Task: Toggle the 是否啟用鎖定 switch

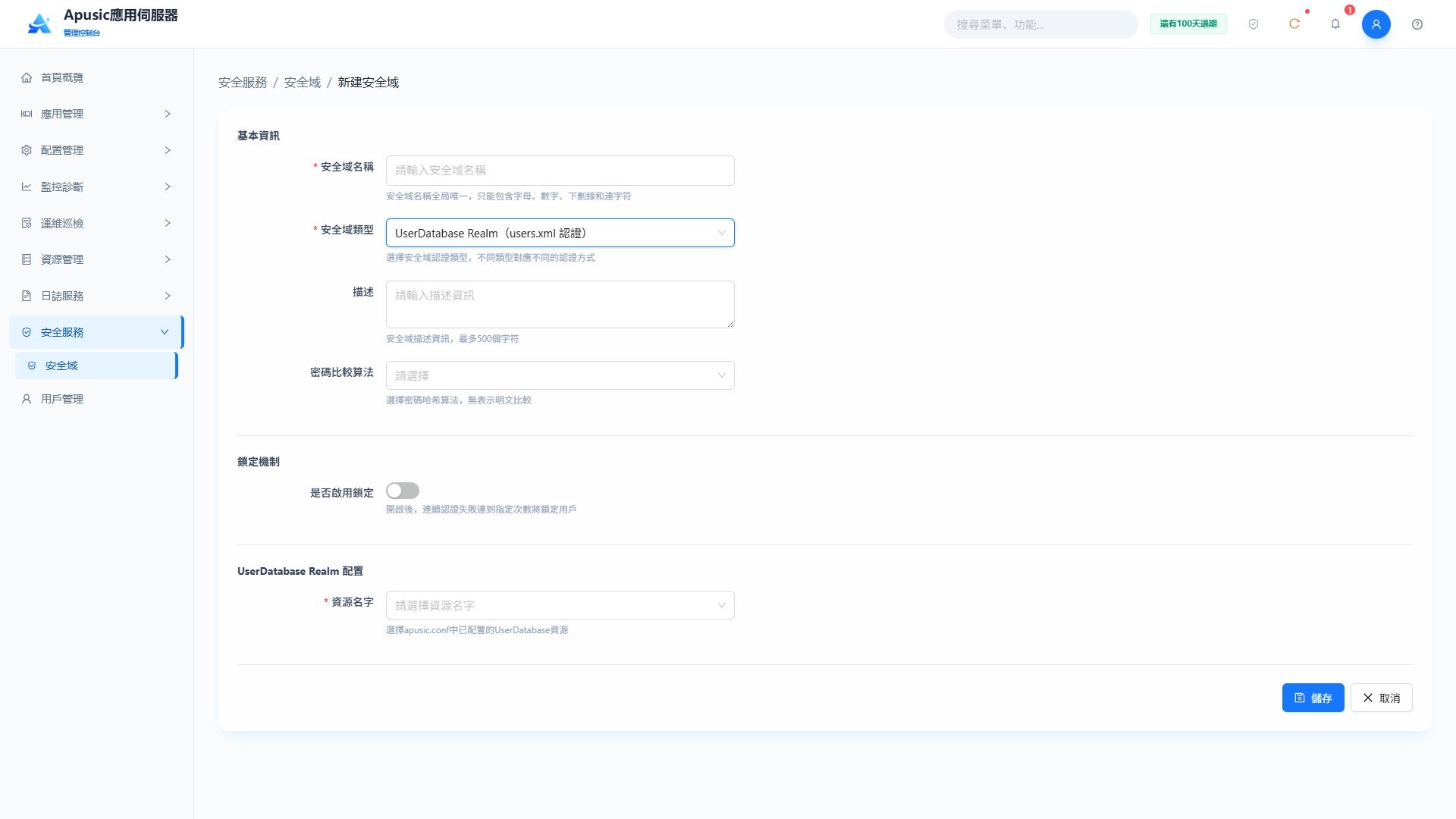Action: pyautogui.click(x=403, y=491)
